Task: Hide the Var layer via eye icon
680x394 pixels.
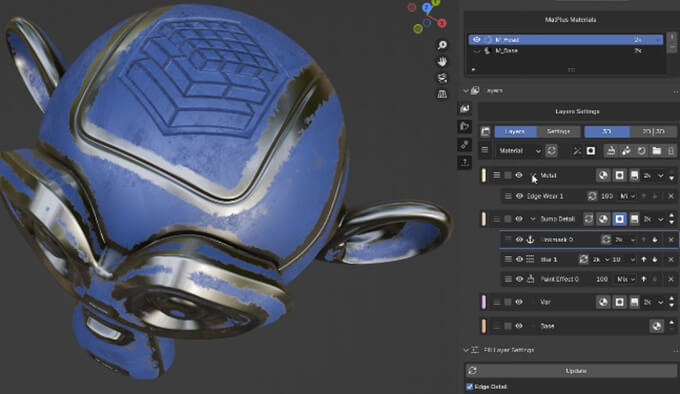Action: (x=519, y=302)
